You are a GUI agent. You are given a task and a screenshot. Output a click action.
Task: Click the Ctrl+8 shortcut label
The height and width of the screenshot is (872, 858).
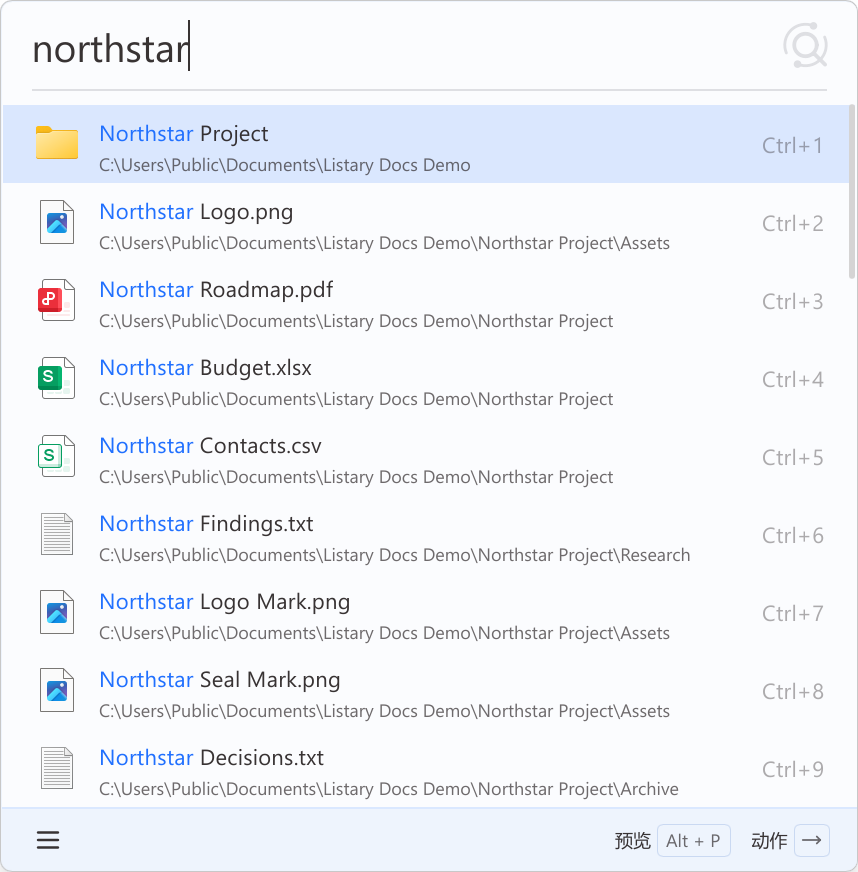click(792, 692)
